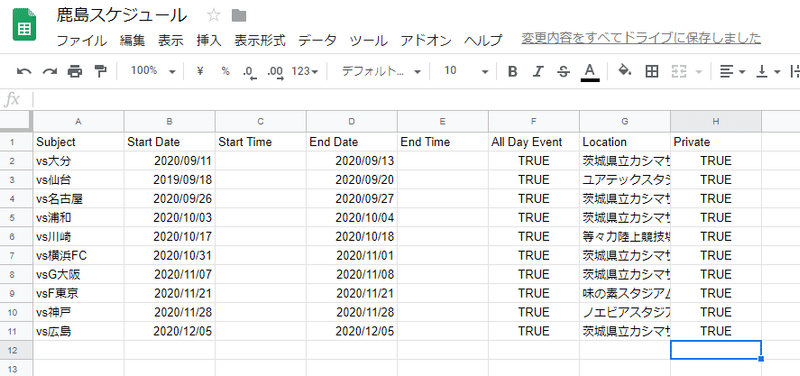Click the merge cells icon
The height and width of the screenshot is (376, 800).
[678, 72]
